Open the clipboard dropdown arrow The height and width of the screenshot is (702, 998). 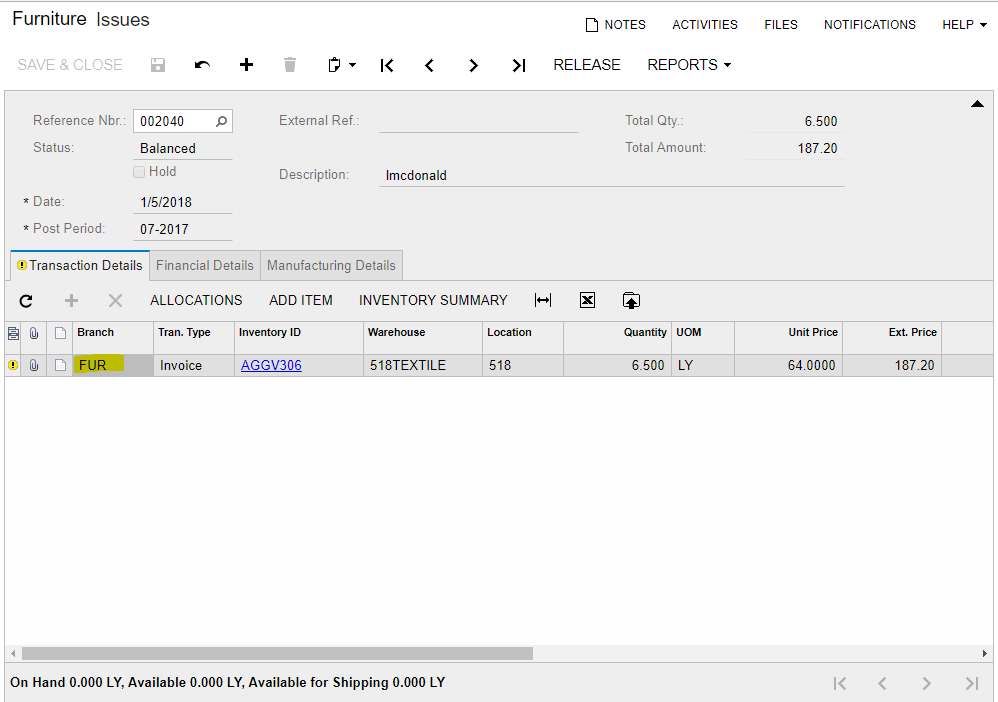click(x=352, y=65)
